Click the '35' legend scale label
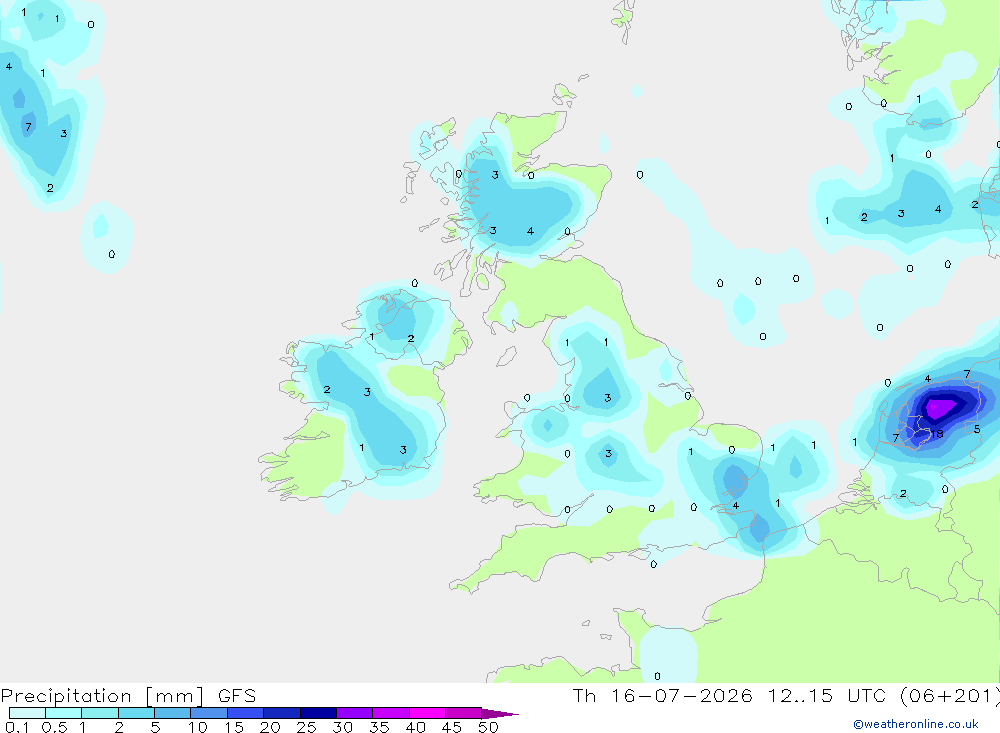This screenshot has width=1000, height=733. click(x=379, y=727)
